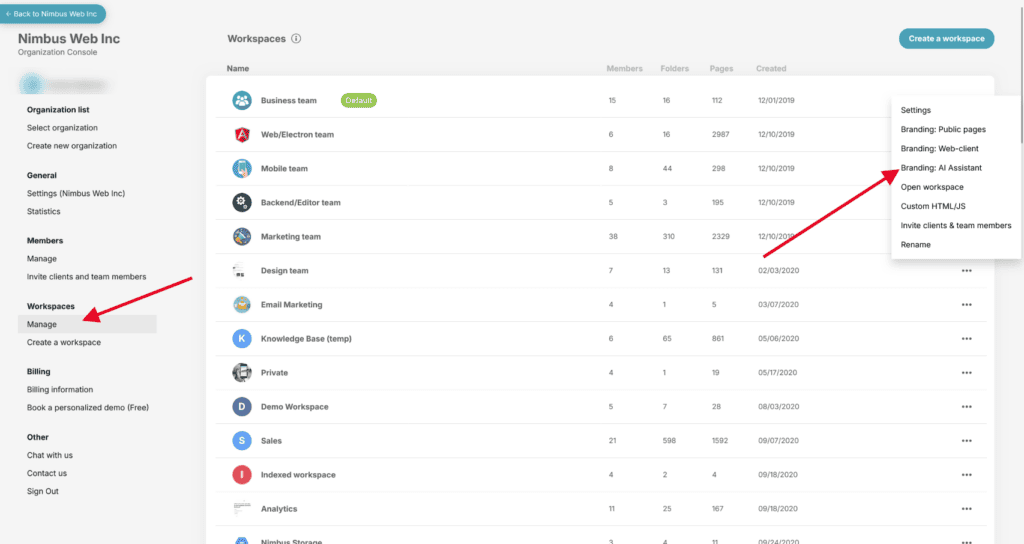The height and width of the screenshot is (544, 1024).
Task: Open the three-dot menu for Email Marketing
Action: point(966,304)
